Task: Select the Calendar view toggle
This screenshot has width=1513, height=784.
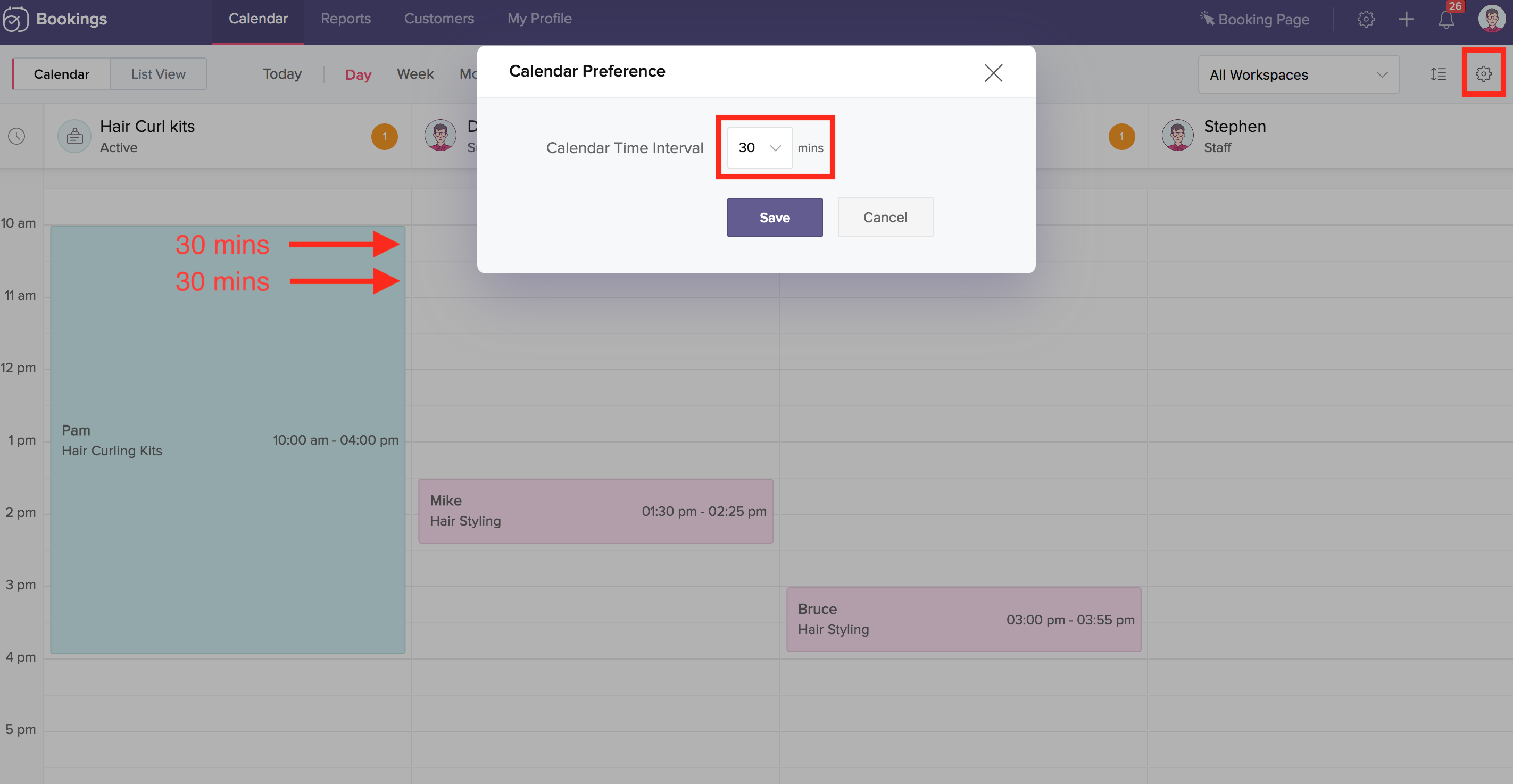Action: (x=61, y=74)
